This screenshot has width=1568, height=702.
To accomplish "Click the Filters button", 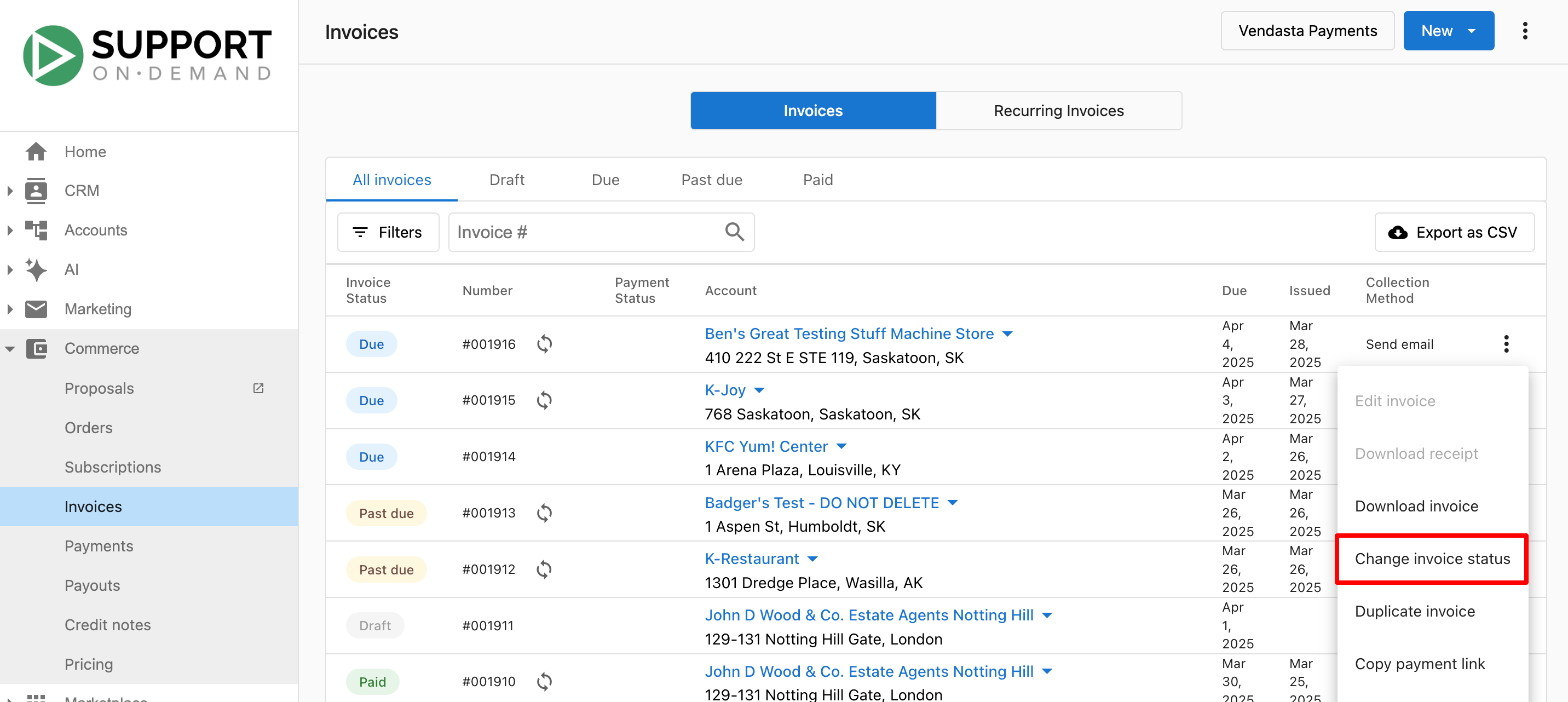I will (388, 232).
